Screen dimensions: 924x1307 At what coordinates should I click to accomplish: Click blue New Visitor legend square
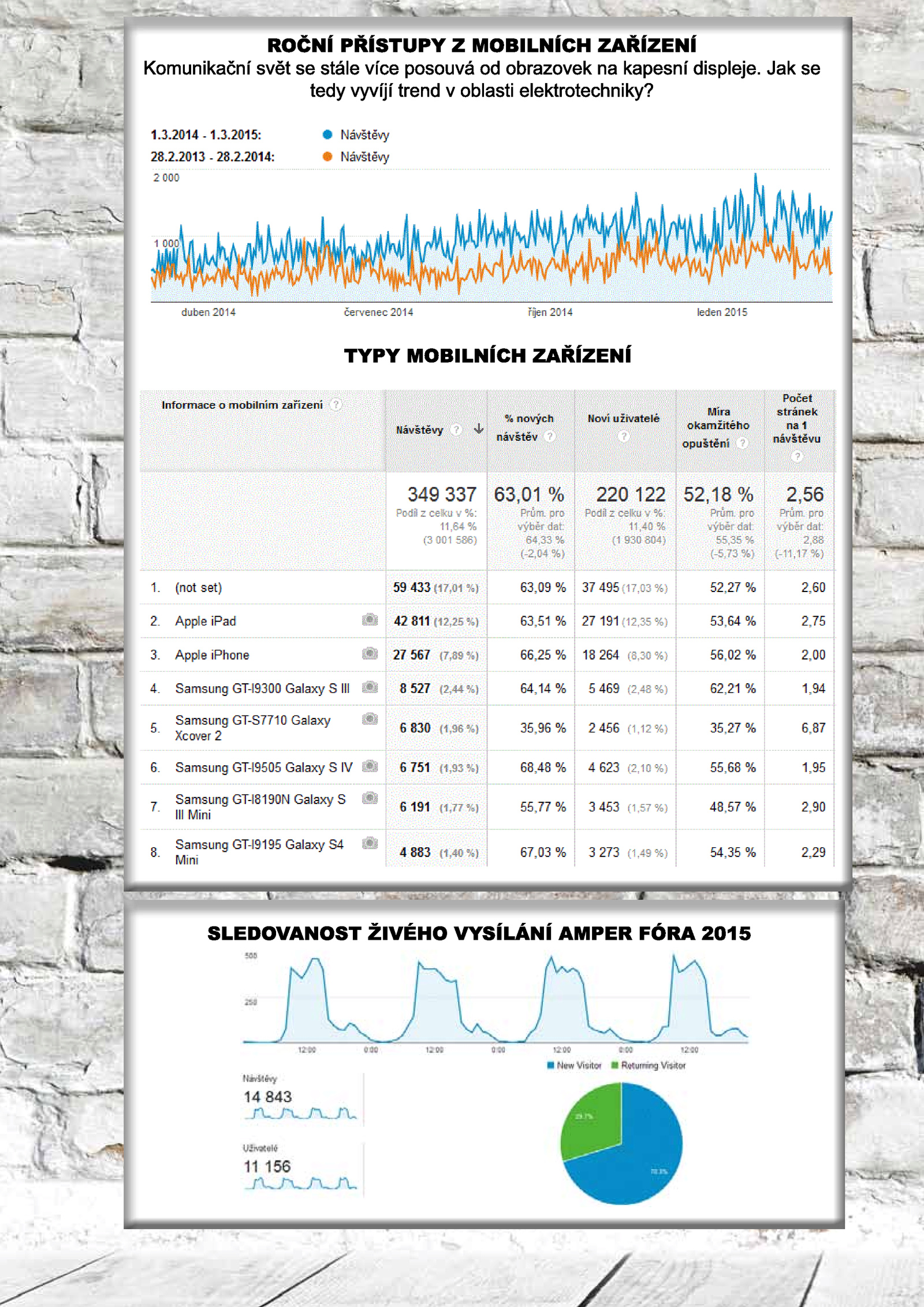point(550,1066)
